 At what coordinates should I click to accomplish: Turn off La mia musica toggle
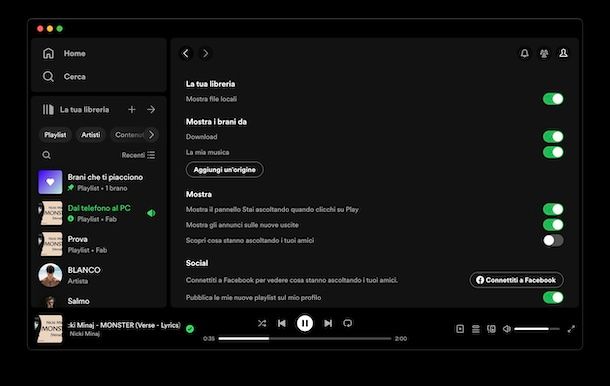(x=553, y=152)
